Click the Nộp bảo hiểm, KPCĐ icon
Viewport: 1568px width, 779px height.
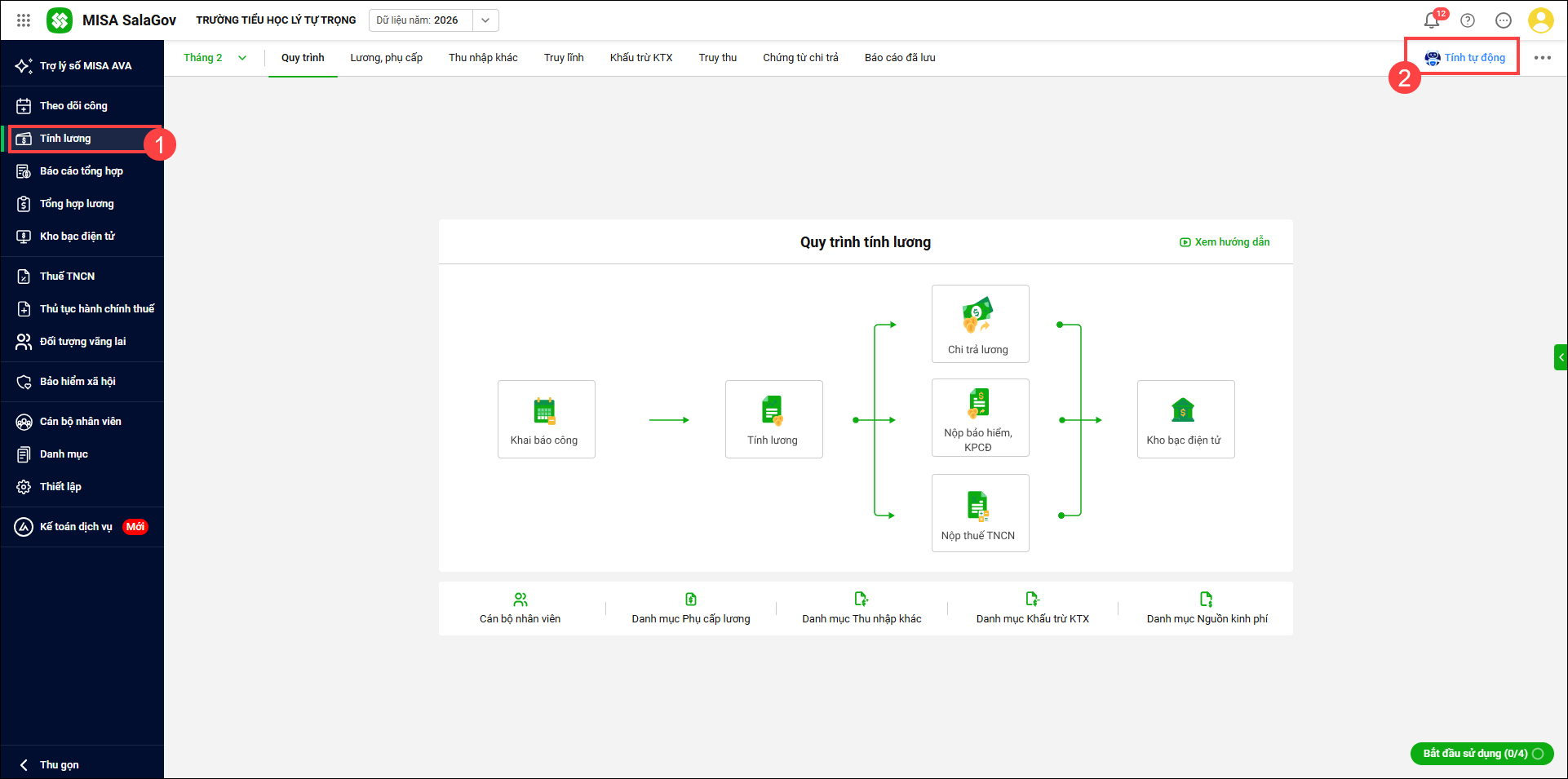coord(977,404)
